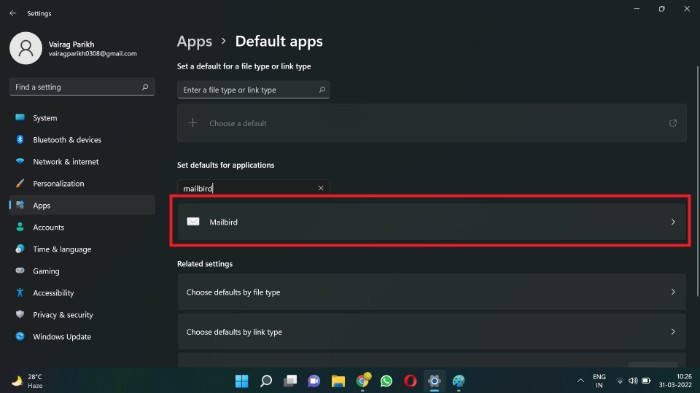Open Choose defaults by link type
The height and width of the screenshot is (393, 700).
(x=431, y=332)
